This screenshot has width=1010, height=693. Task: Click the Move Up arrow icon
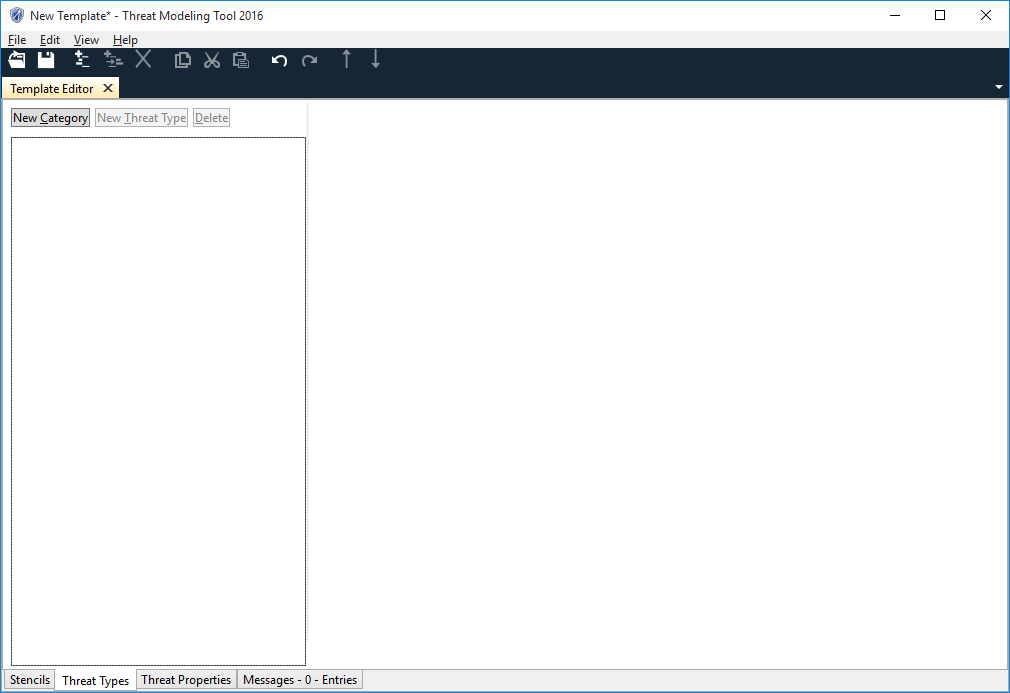click(347, 60)
